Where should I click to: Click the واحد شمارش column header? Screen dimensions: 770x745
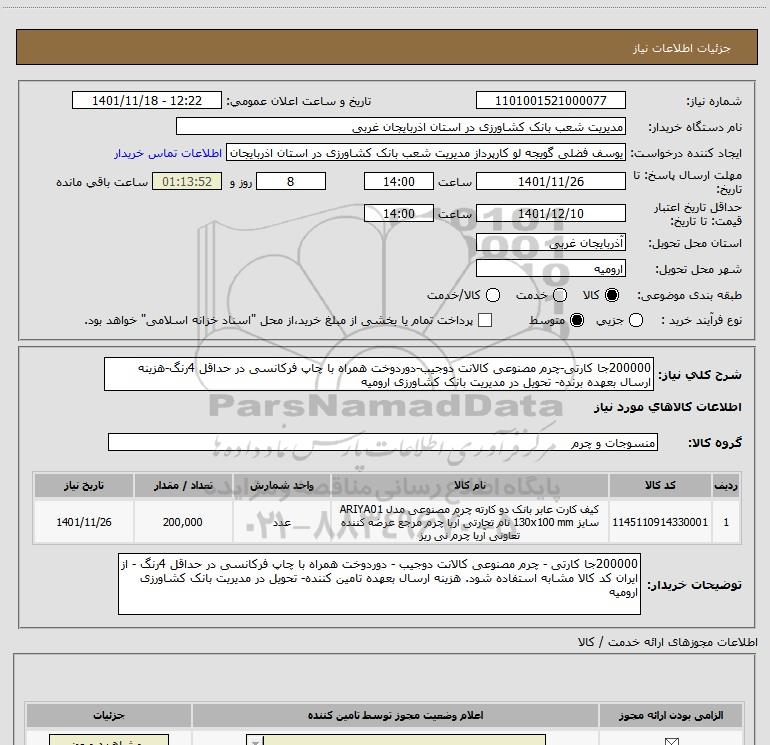point(281,486)
